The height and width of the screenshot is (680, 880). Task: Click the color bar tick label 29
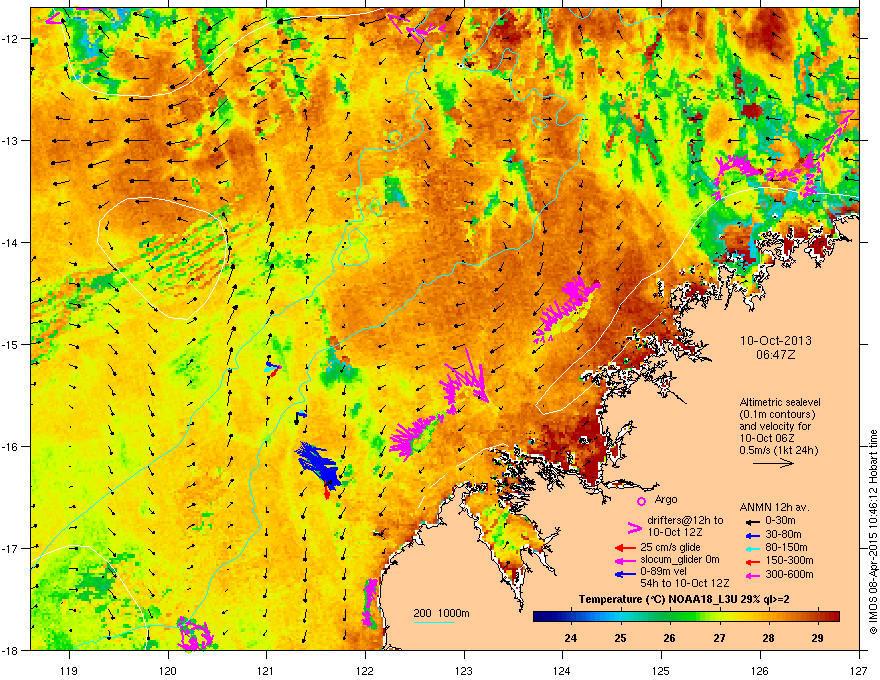[818, 638]
